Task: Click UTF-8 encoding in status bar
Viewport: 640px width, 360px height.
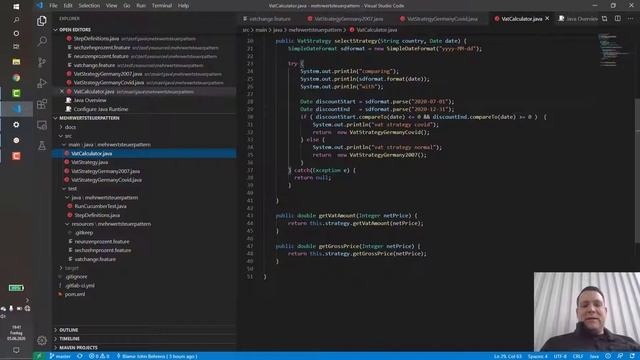Action: coord(560,356)
